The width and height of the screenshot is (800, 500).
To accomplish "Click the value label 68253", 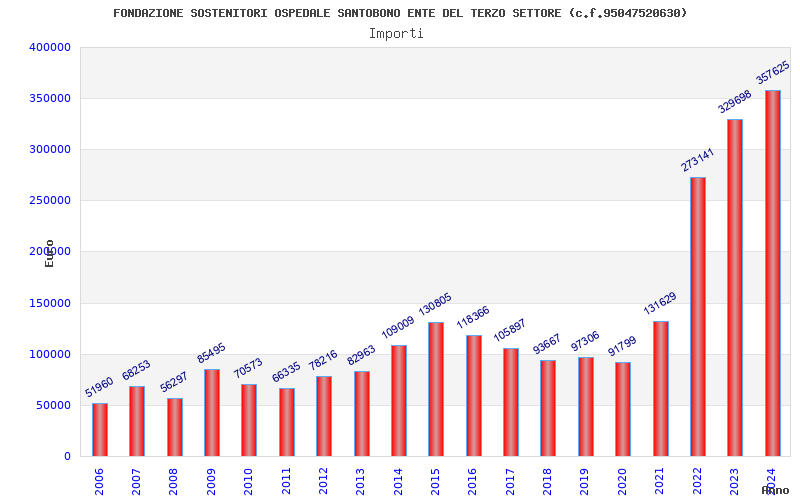I will (x=136, y=370).
